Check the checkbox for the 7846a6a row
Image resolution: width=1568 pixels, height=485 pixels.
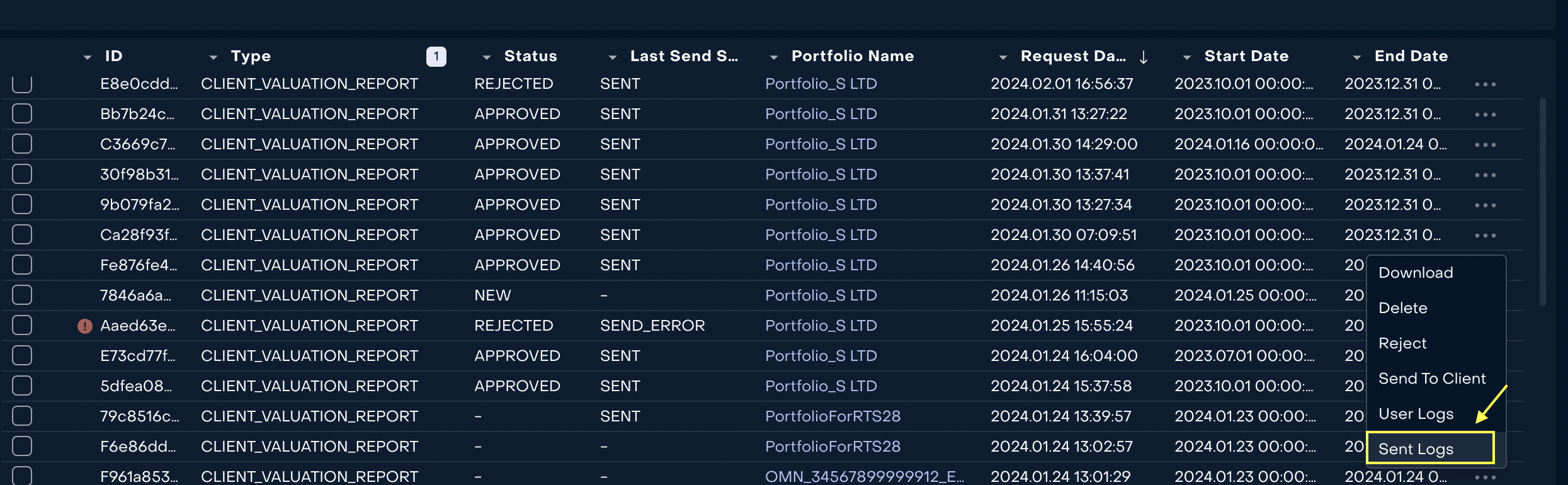(x=21, y=294)
